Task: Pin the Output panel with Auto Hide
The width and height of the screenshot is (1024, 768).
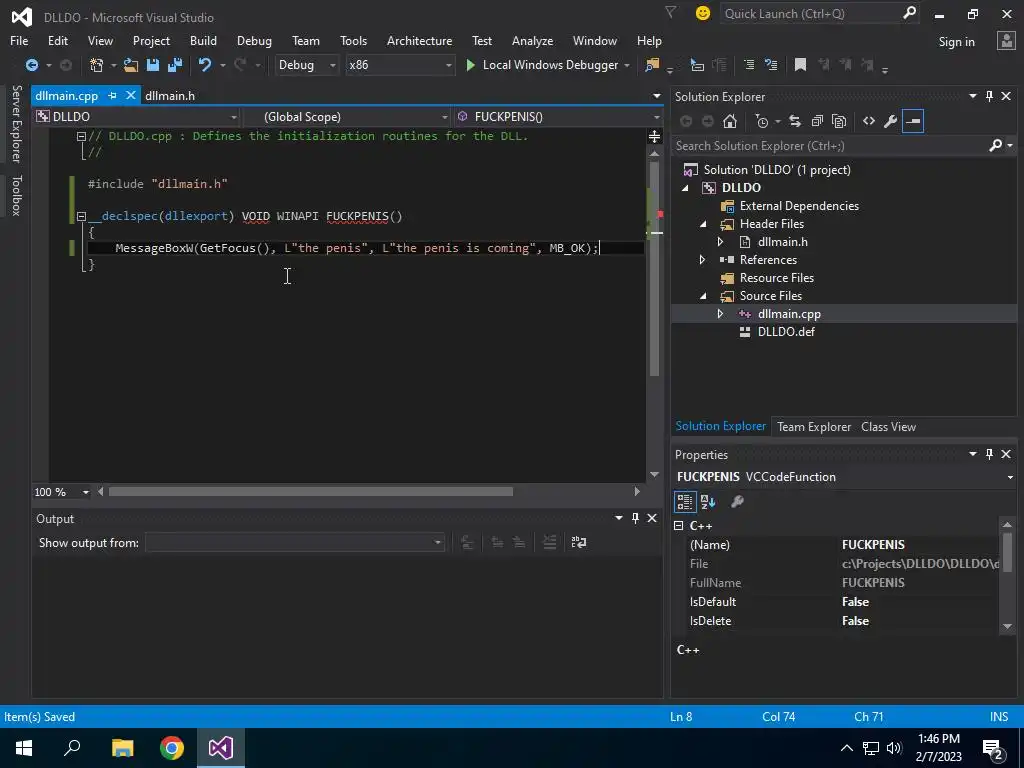Action: click(x=635, y=518)
